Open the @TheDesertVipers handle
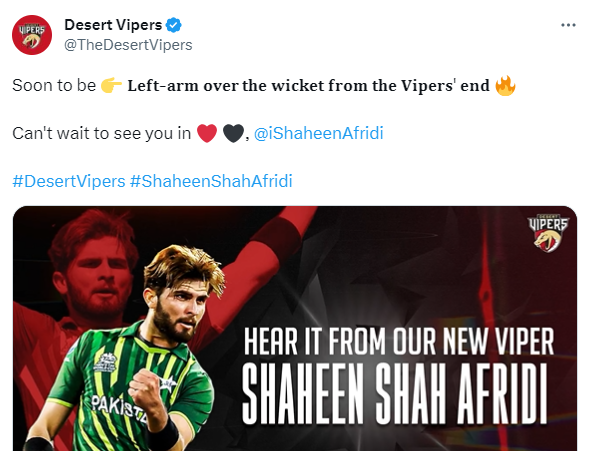 (x=128, y=45)
